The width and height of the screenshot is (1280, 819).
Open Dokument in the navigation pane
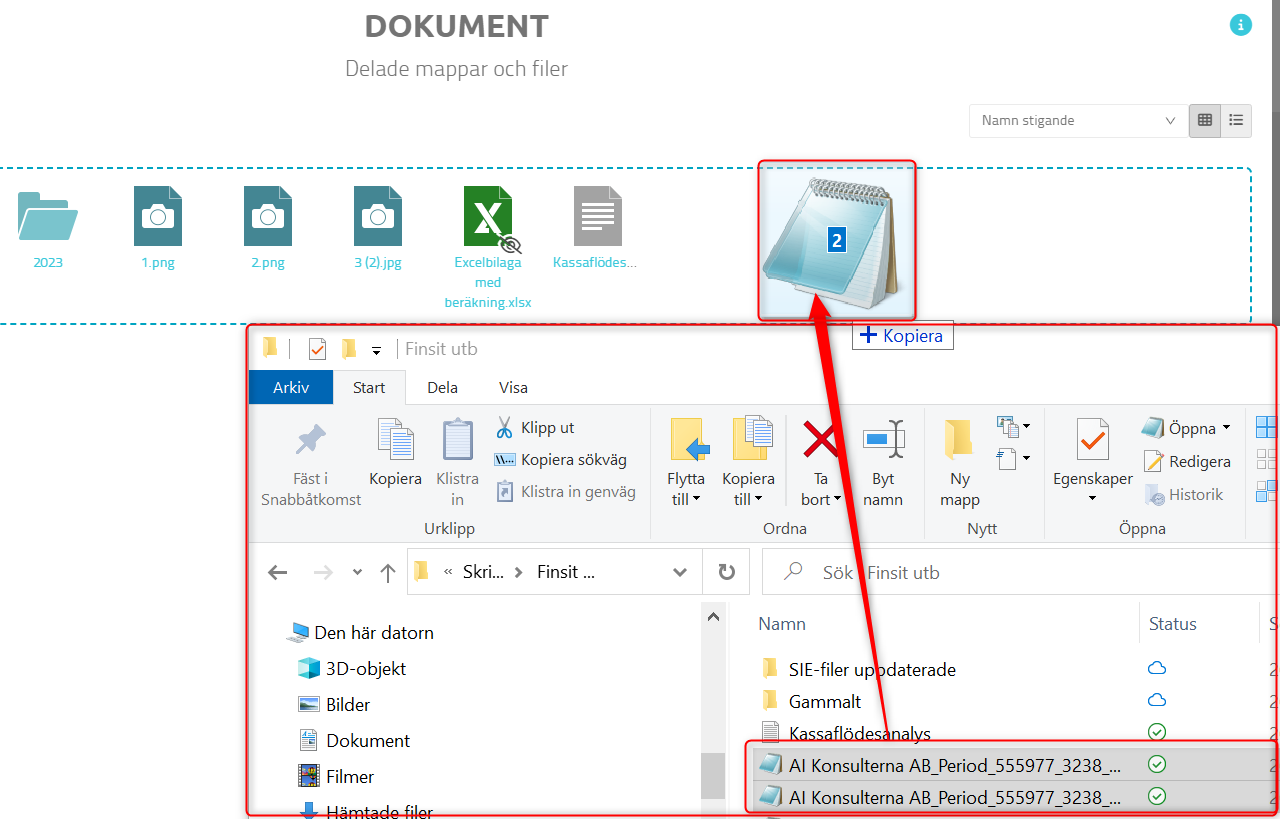(x=354, y=741)
